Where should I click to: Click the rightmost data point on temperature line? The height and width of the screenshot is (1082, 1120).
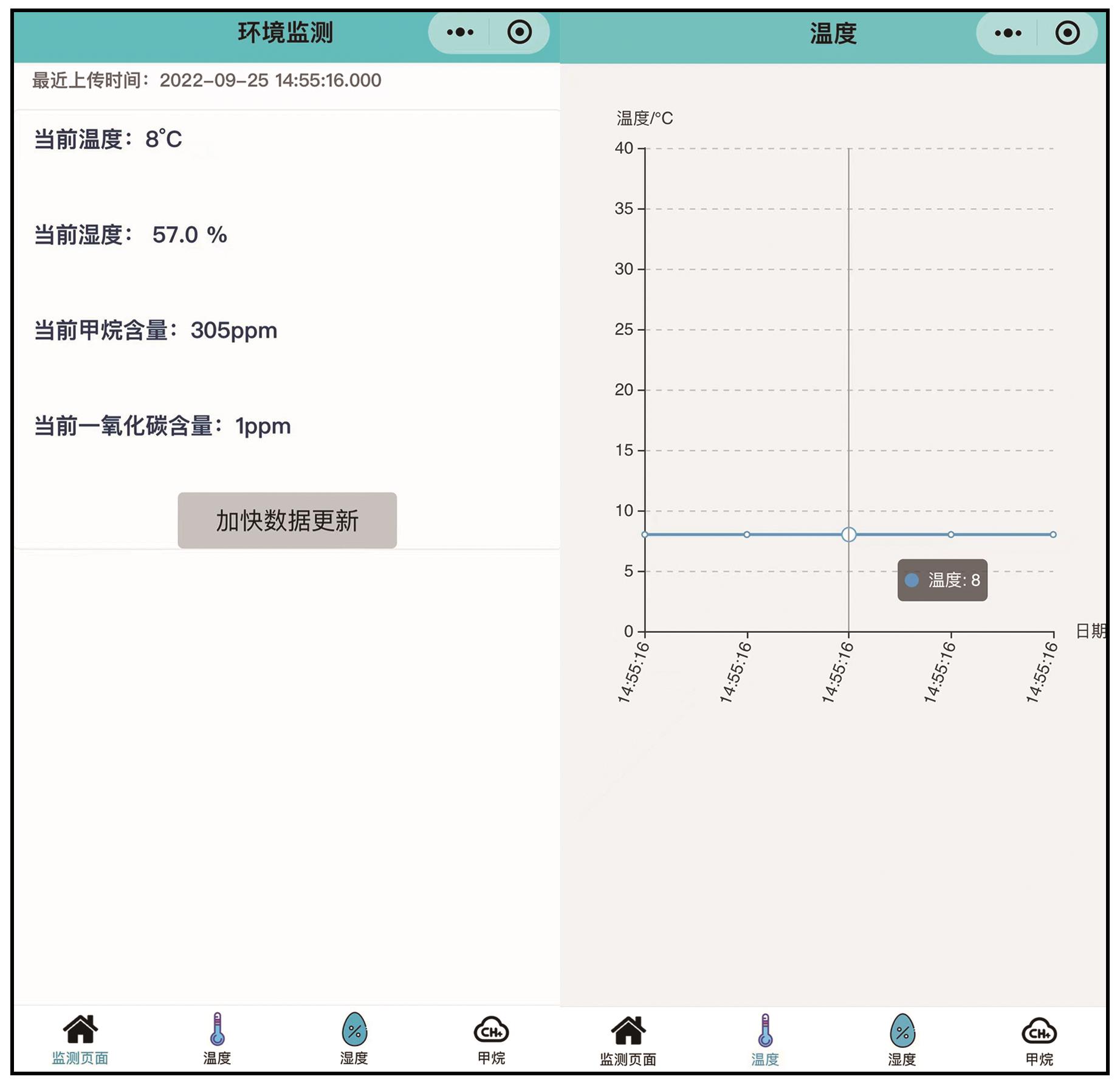(1053, 534)
